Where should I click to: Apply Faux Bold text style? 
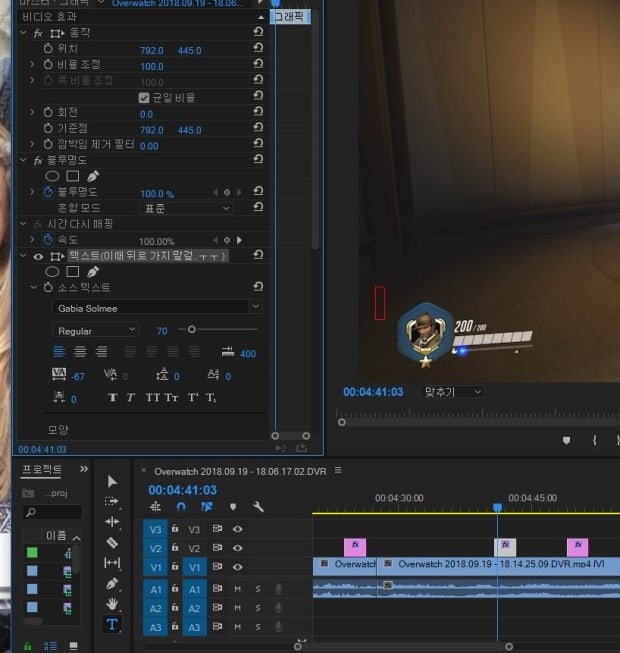coord(112,397)
